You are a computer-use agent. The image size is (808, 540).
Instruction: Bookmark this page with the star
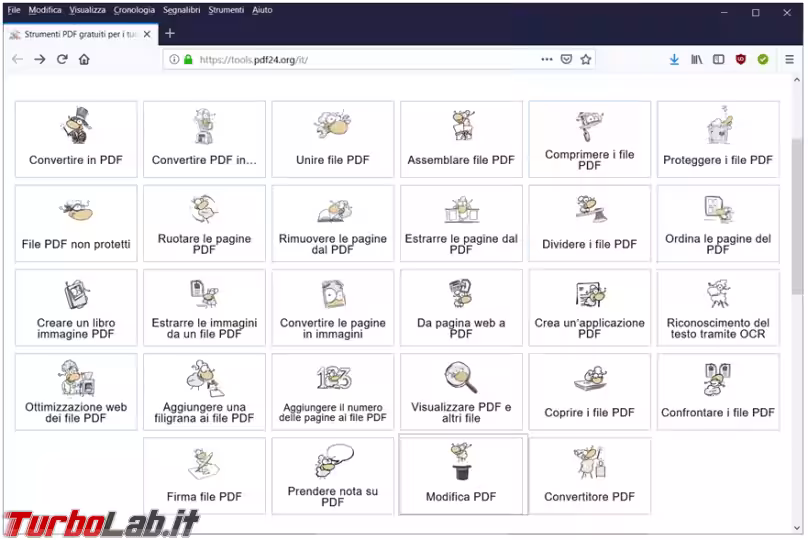click(585, 59)
